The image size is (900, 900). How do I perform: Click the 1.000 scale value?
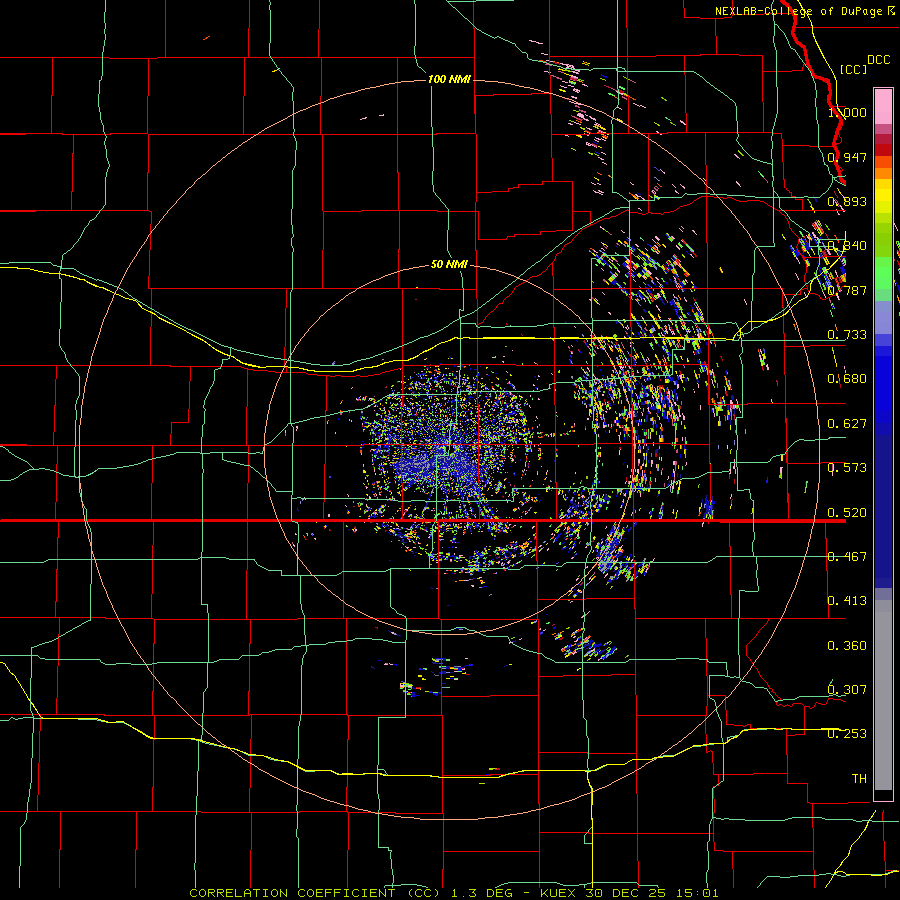click(847, 112)
